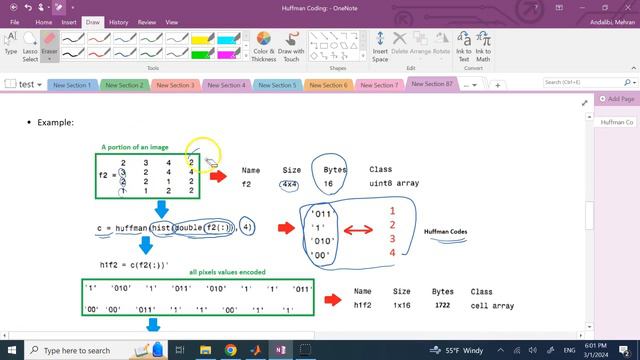640x360 pixels.
Task: Open New Section 3 tab
Action: 175,85
